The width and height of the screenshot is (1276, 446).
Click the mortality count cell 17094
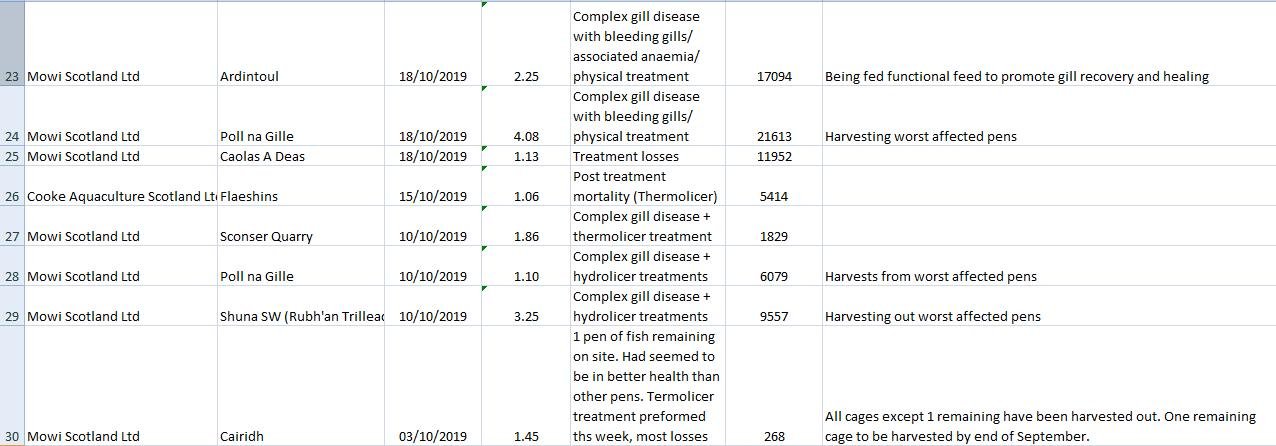coord(774,76)
